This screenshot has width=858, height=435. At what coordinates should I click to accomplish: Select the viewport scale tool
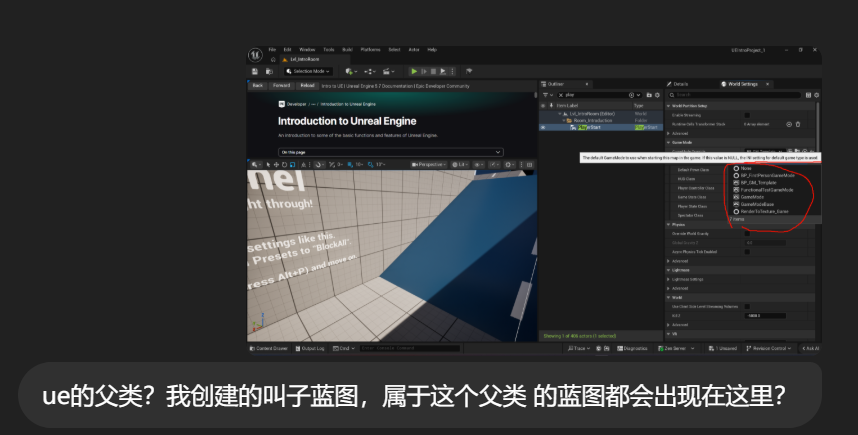point(292,164)
